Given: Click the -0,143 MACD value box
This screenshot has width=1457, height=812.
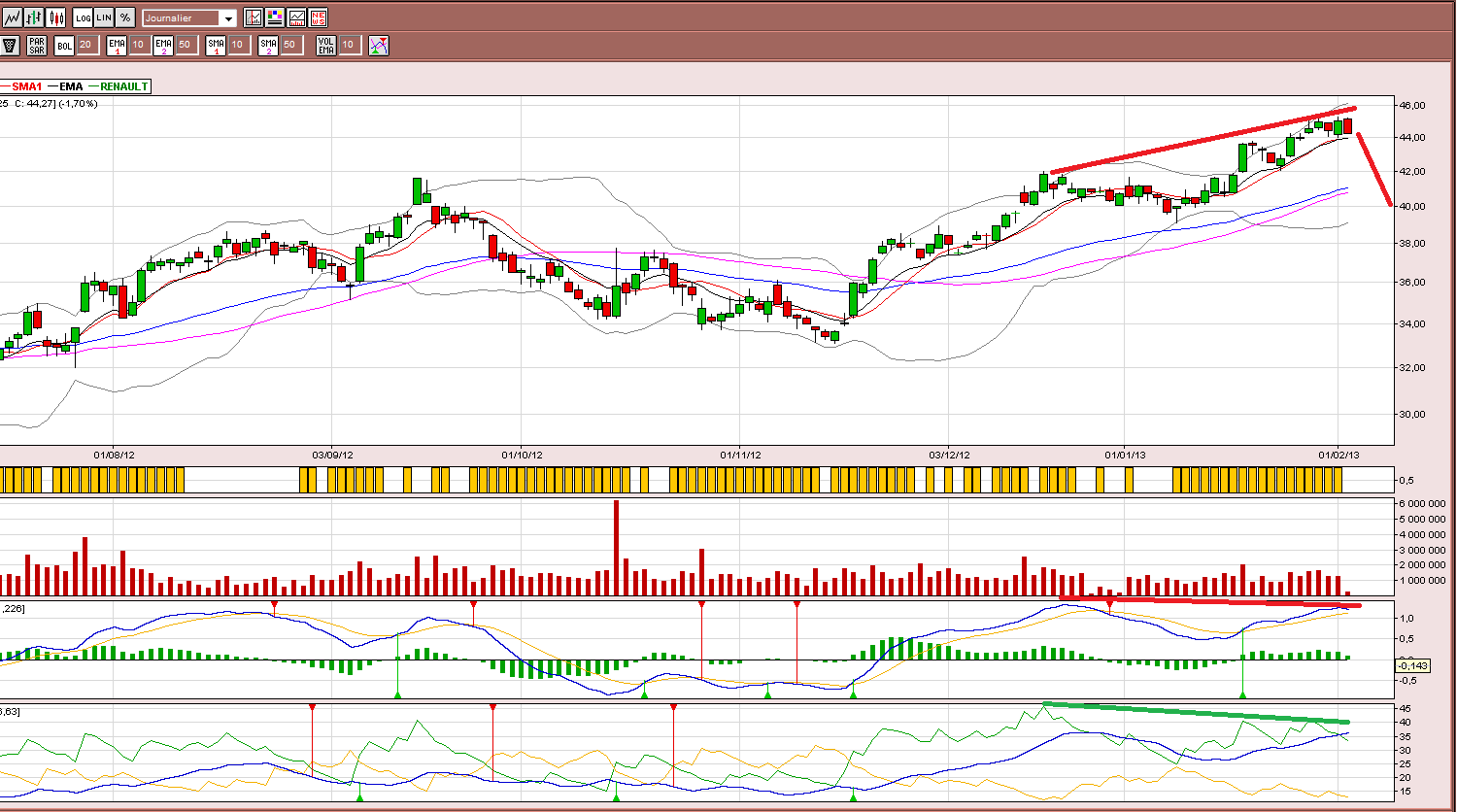Looking at the screenshot, I should (x=1411, y=665).
